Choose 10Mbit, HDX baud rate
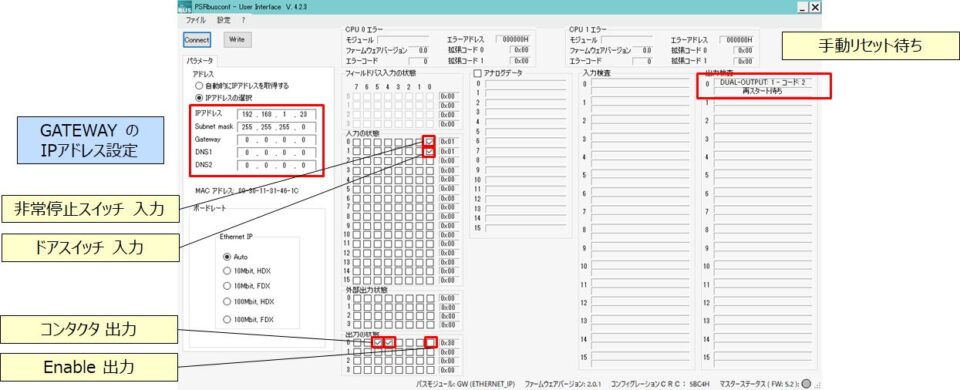 click(x=227, y=271)
